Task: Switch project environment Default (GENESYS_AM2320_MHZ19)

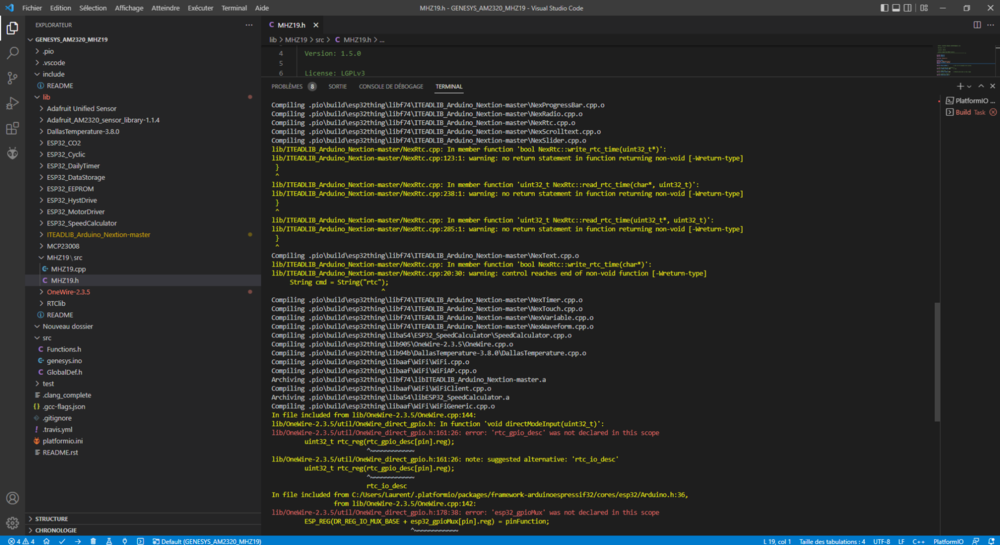Action: [x=207, y=541]
